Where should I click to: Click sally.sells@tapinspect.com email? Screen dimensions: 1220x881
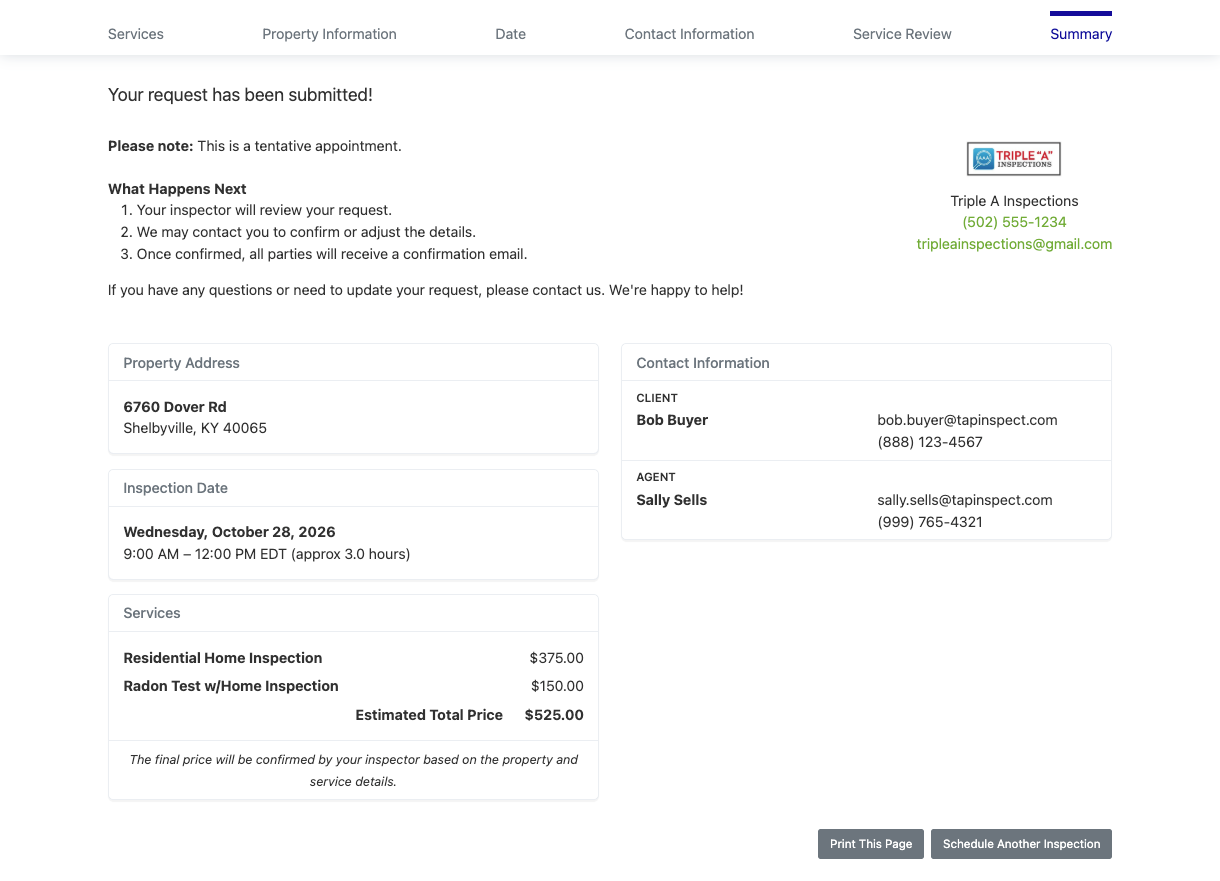click(965, 500)
